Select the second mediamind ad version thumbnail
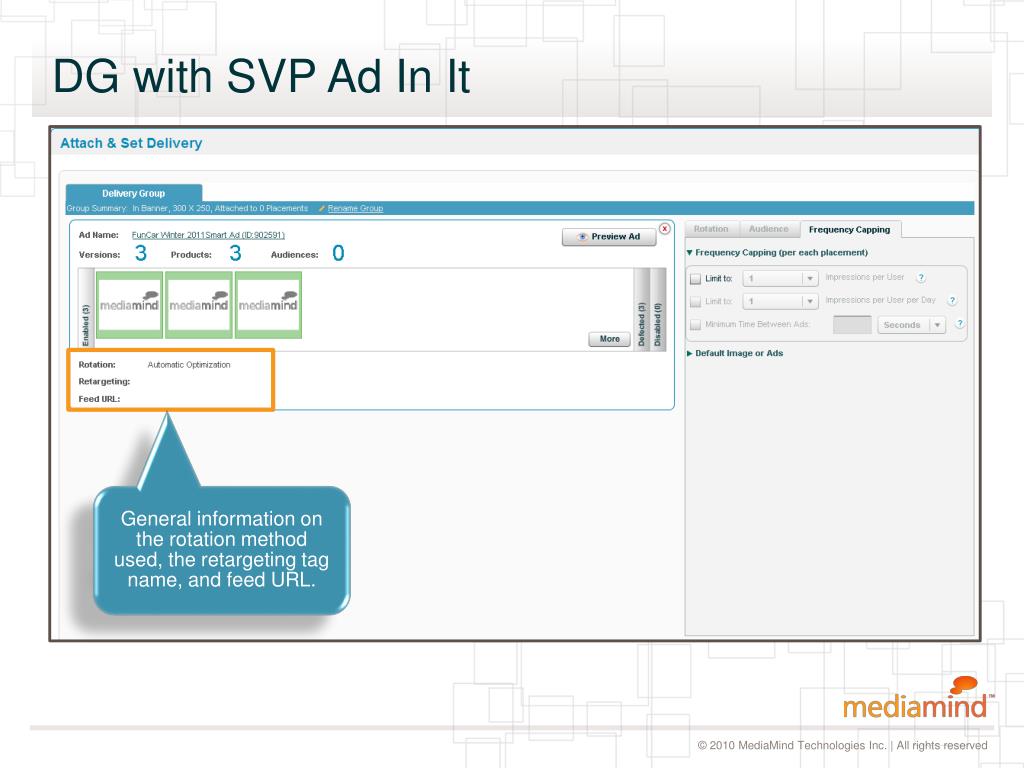Screen dimensions: 1024x768 [199, 305]
